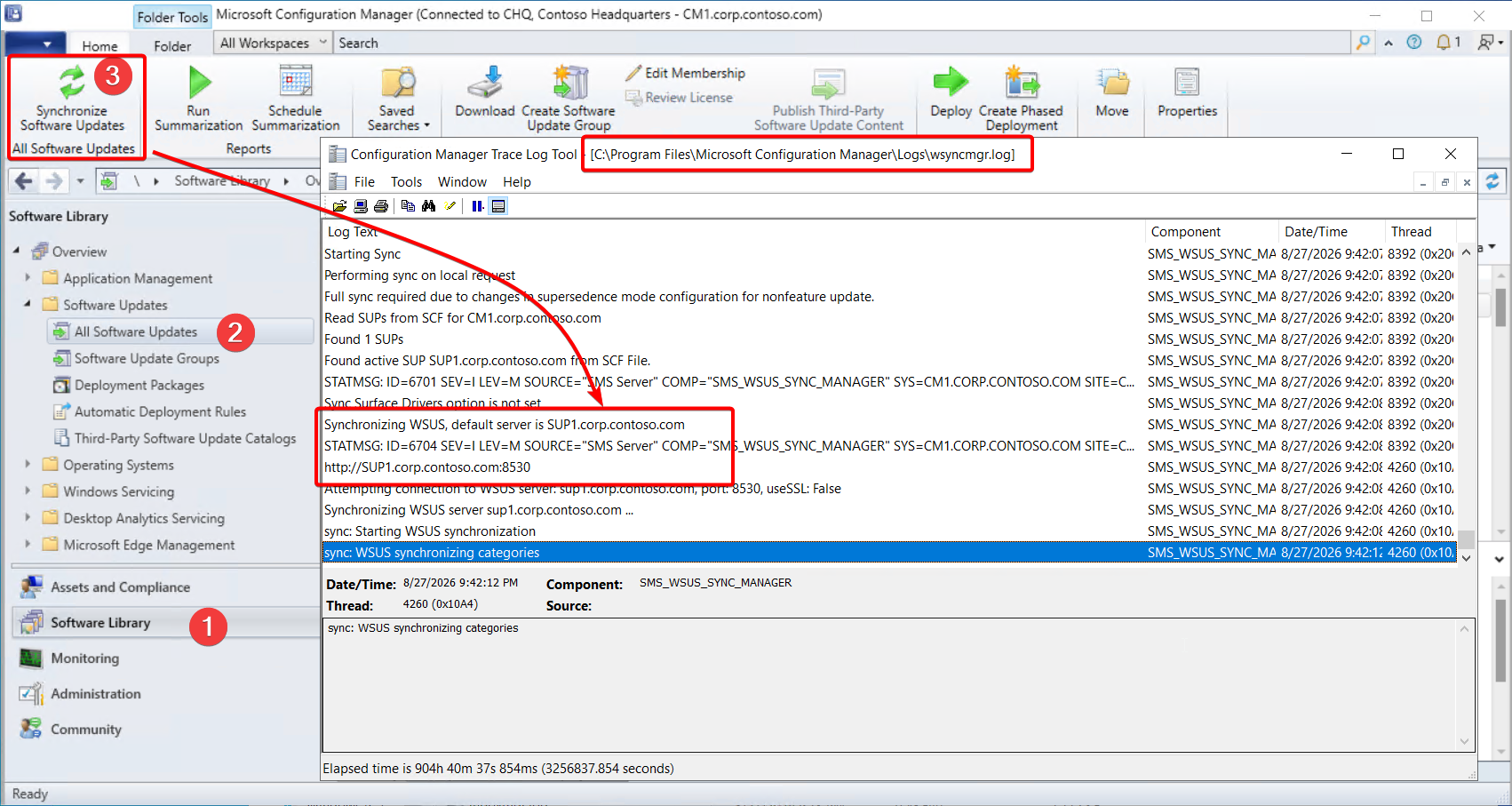
Task: Click Software Library in the breadcrumb path
Action: click(x=222, y=181)
